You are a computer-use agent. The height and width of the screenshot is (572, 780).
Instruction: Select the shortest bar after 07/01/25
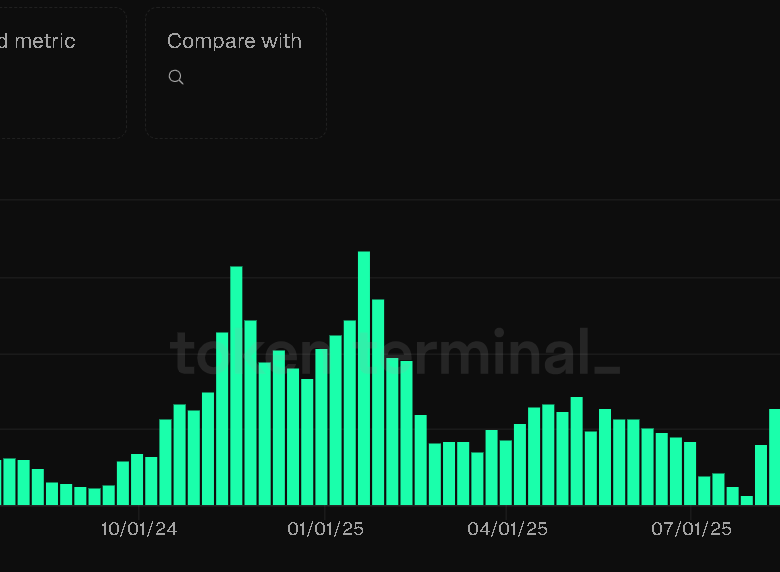[747, 500]
